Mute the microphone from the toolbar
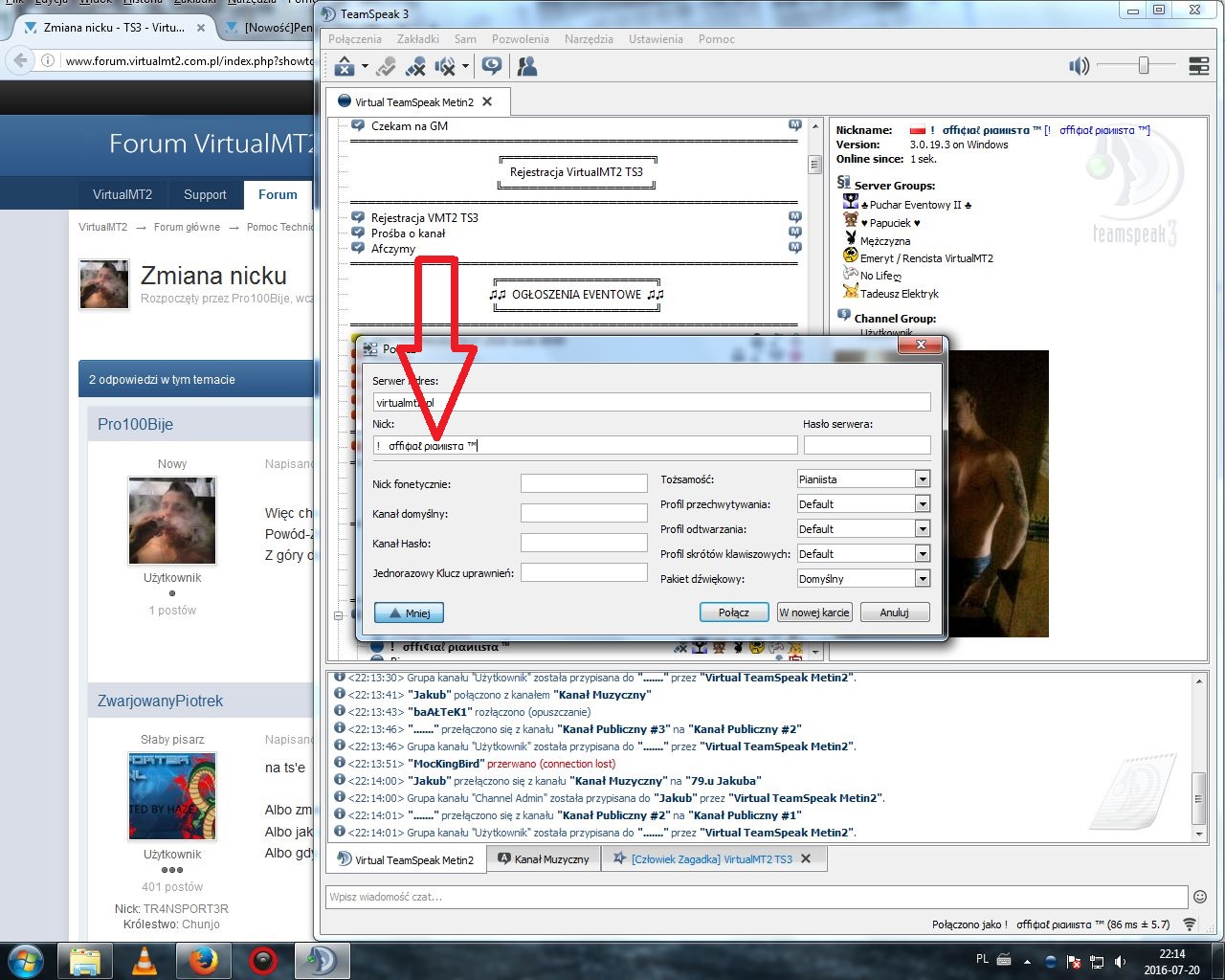 tap(415, 66)
